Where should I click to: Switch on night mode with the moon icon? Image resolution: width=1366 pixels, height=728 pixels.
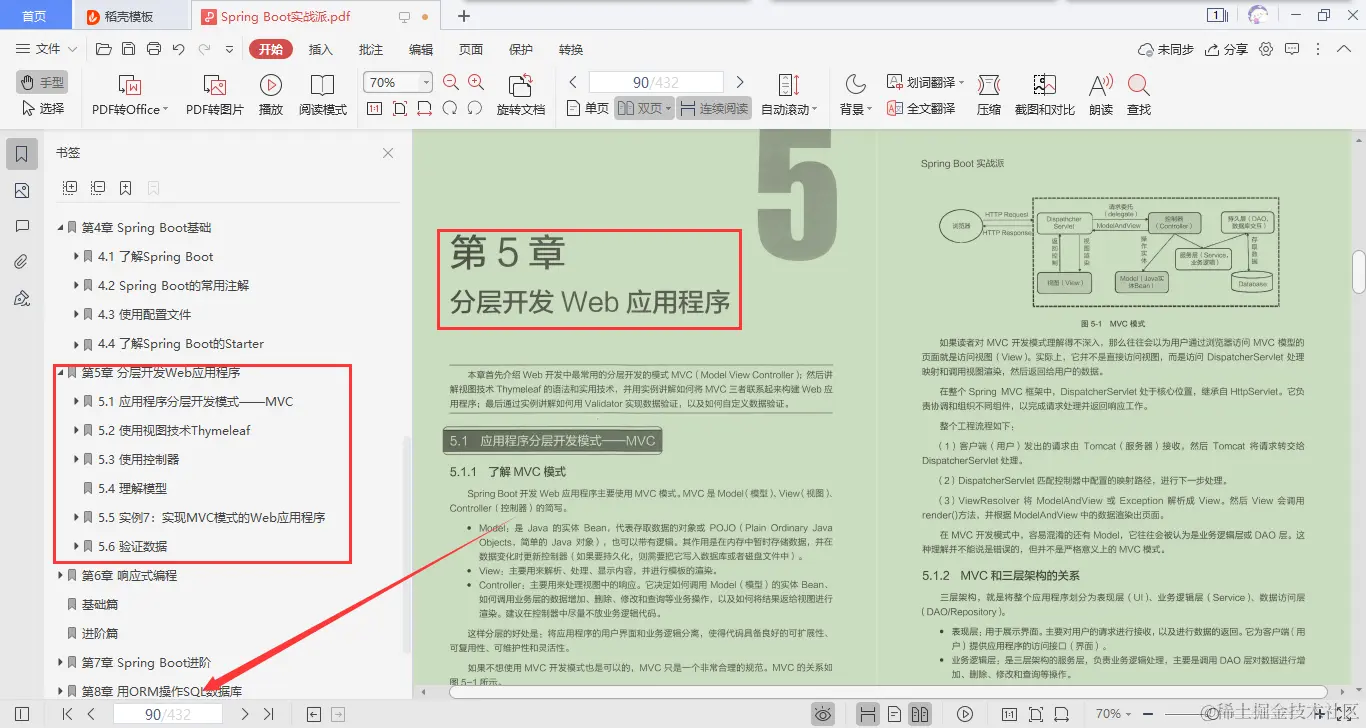pos(855,83)
